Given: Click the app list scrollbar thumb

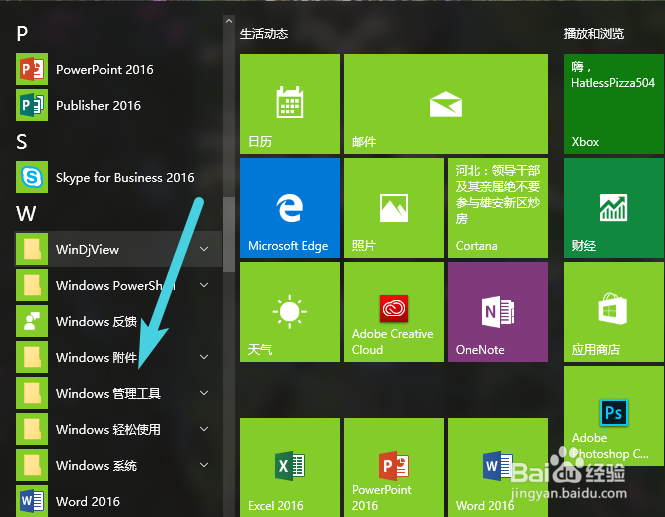Looking at the screenshot, I should pyautogui.click(x=229, y=235).
